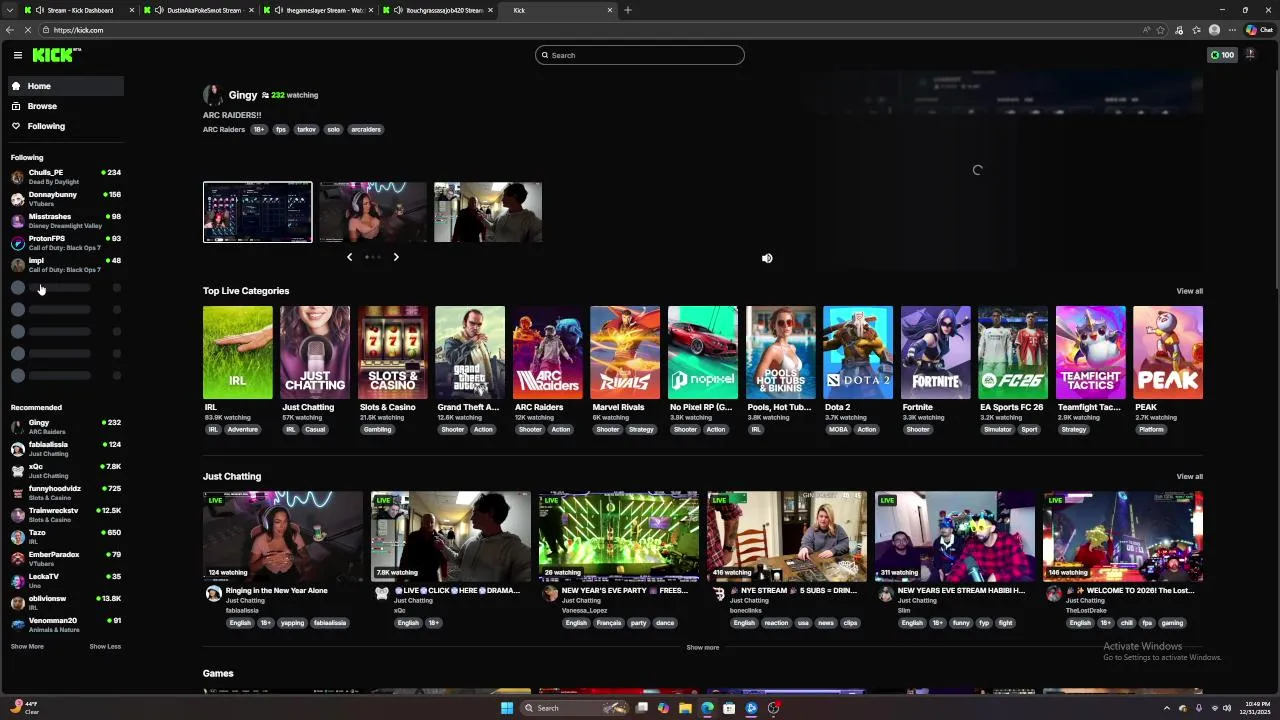Open 'Ringing in the New Year Alone' stream
Viewport: 1280px width, 720px height.
click(283, 536)
